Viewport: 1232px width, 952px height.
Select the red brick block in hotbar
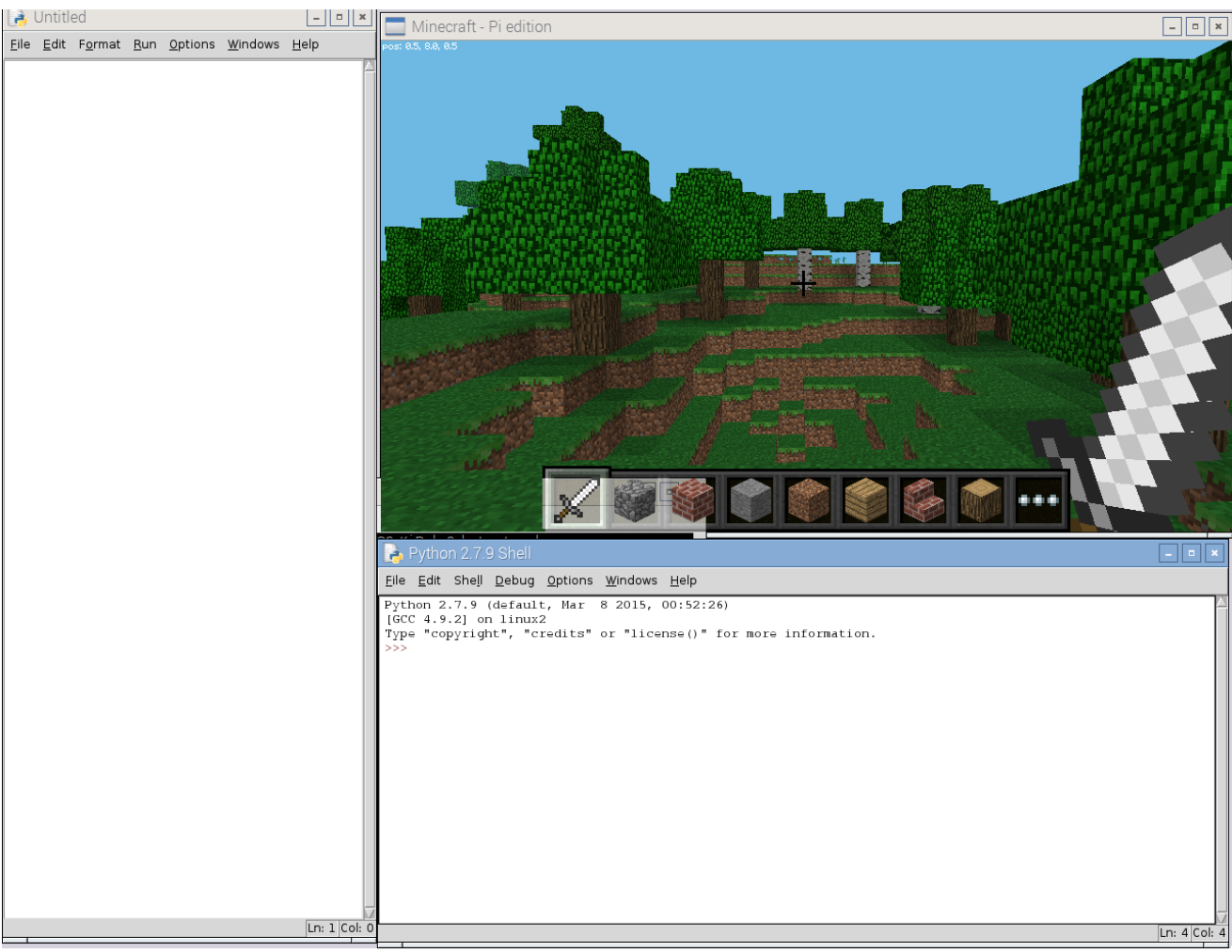click(x=692, y=500)
